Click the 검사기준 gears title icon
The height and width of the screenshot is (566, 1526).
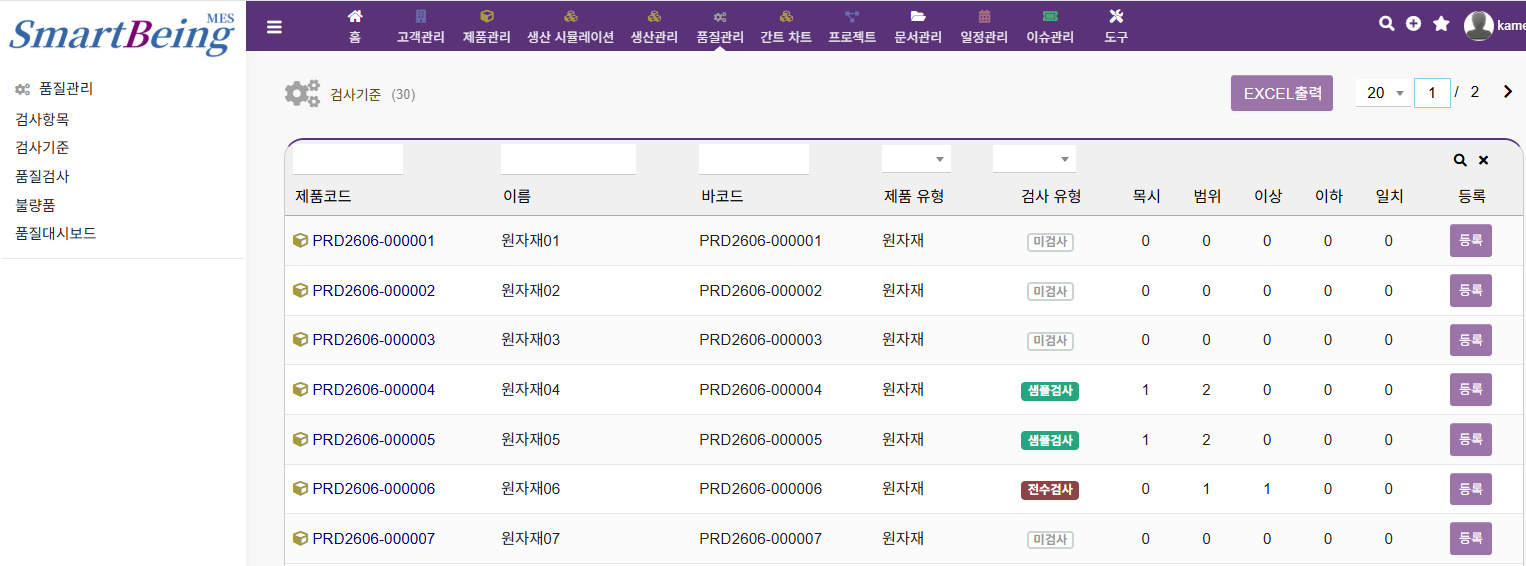click(x=302, y=93)
